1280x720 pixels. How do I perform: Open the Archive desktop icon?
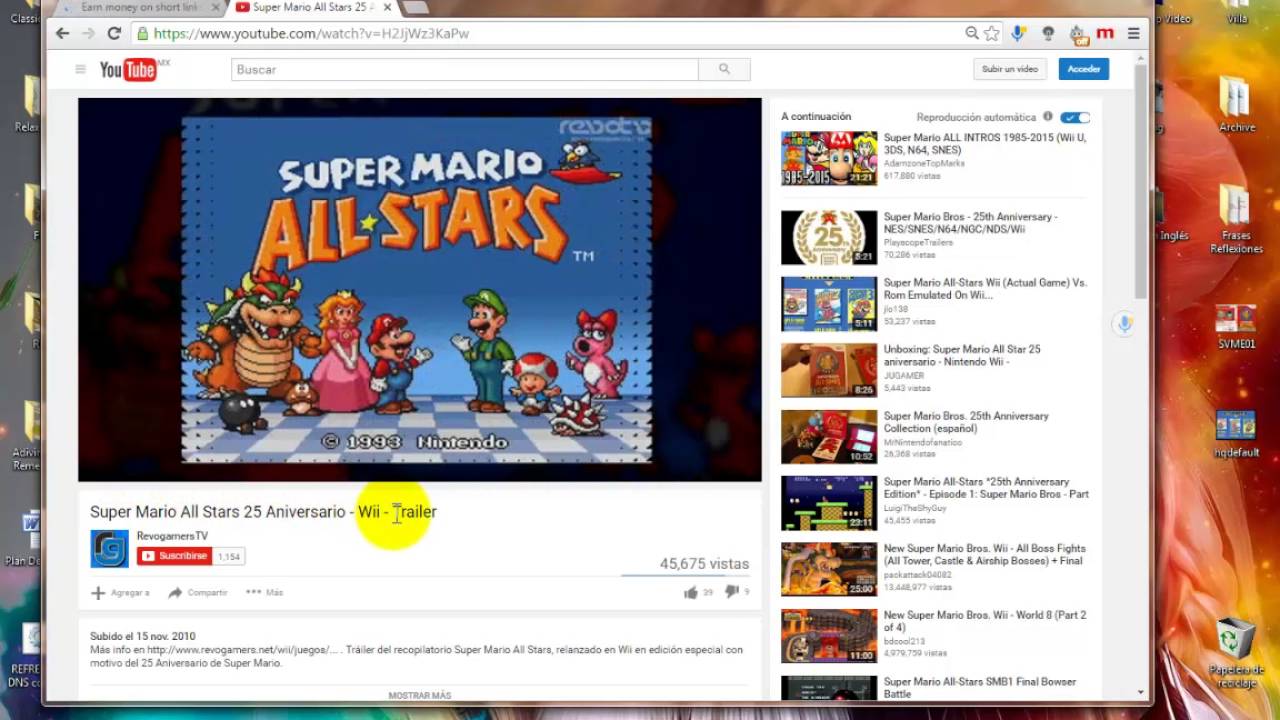1236,103
